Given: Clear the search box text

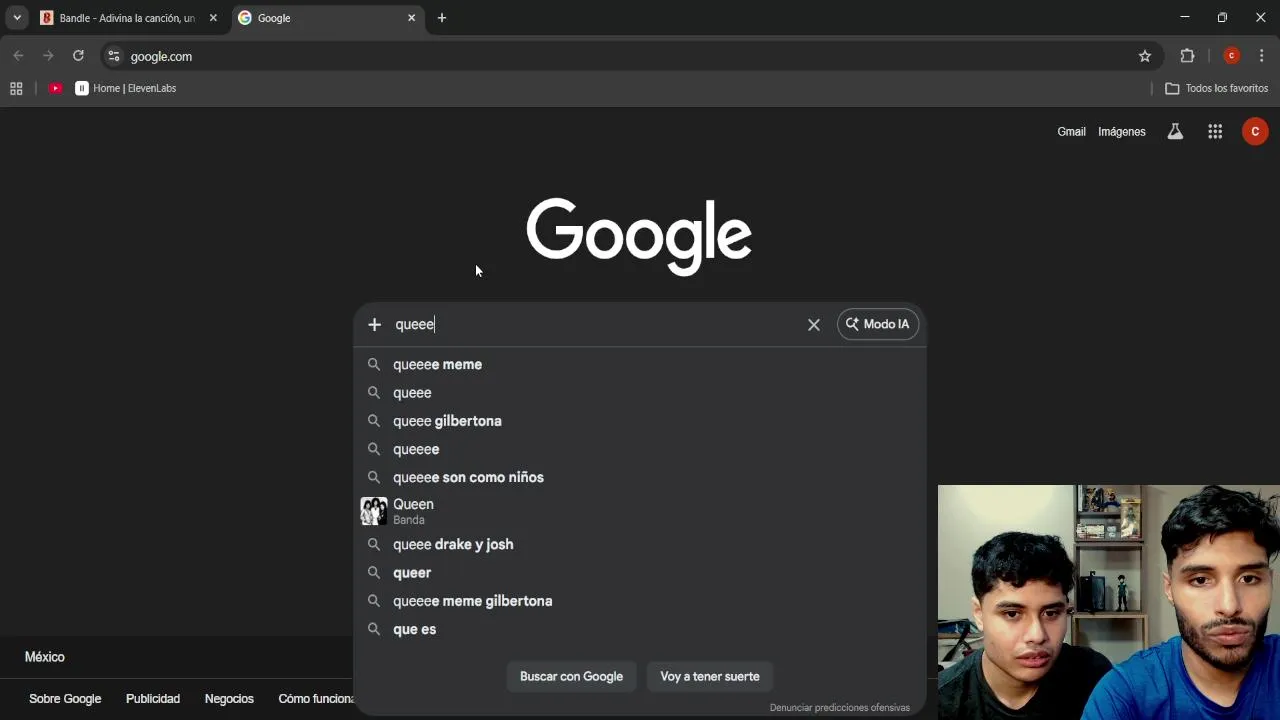Looking at the screenshot, I should coord(814,324).
